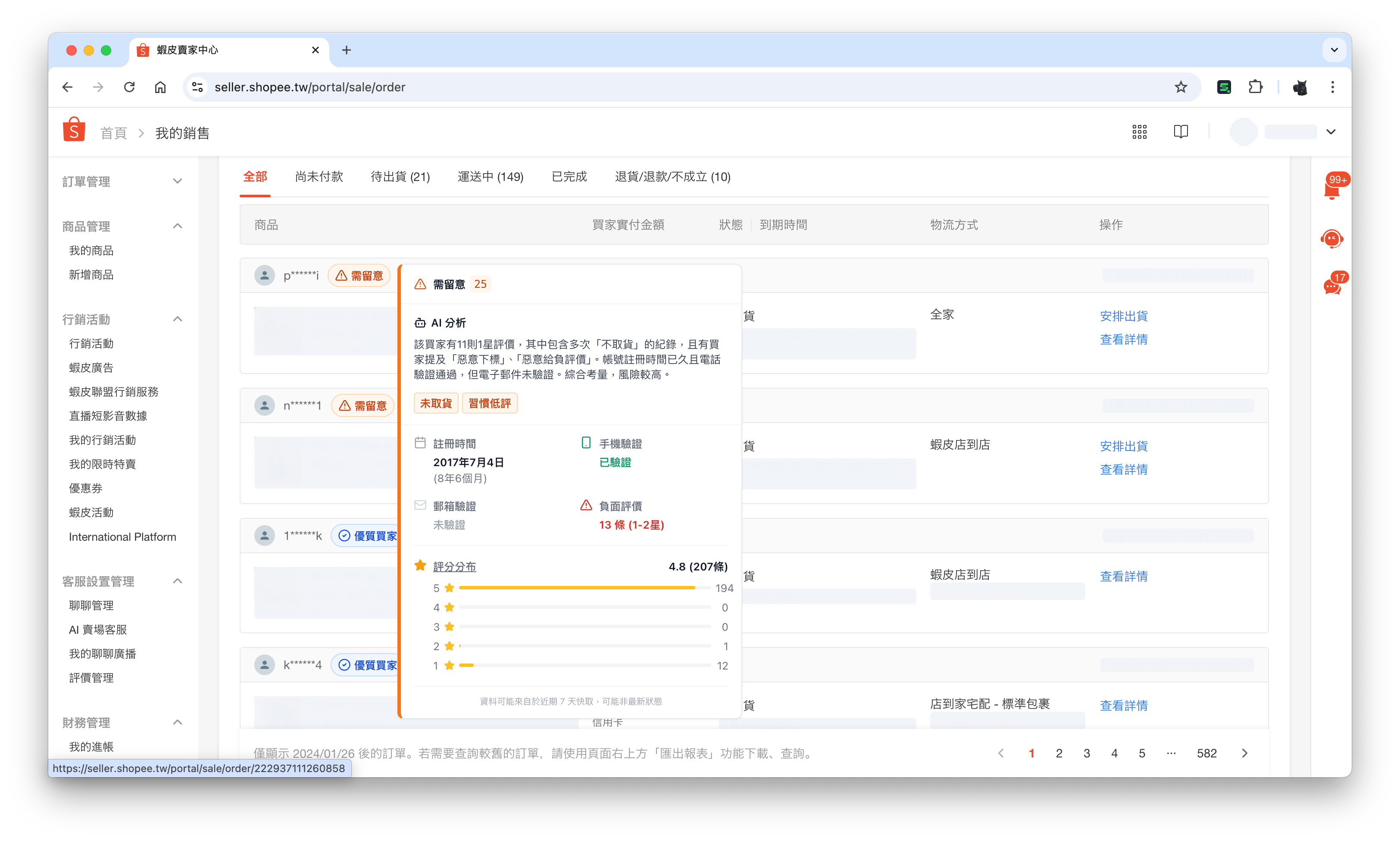Click the 評分分布 link in popup
The width and height of the screenshot is (1400, 841).
click(x=455, y=567)
